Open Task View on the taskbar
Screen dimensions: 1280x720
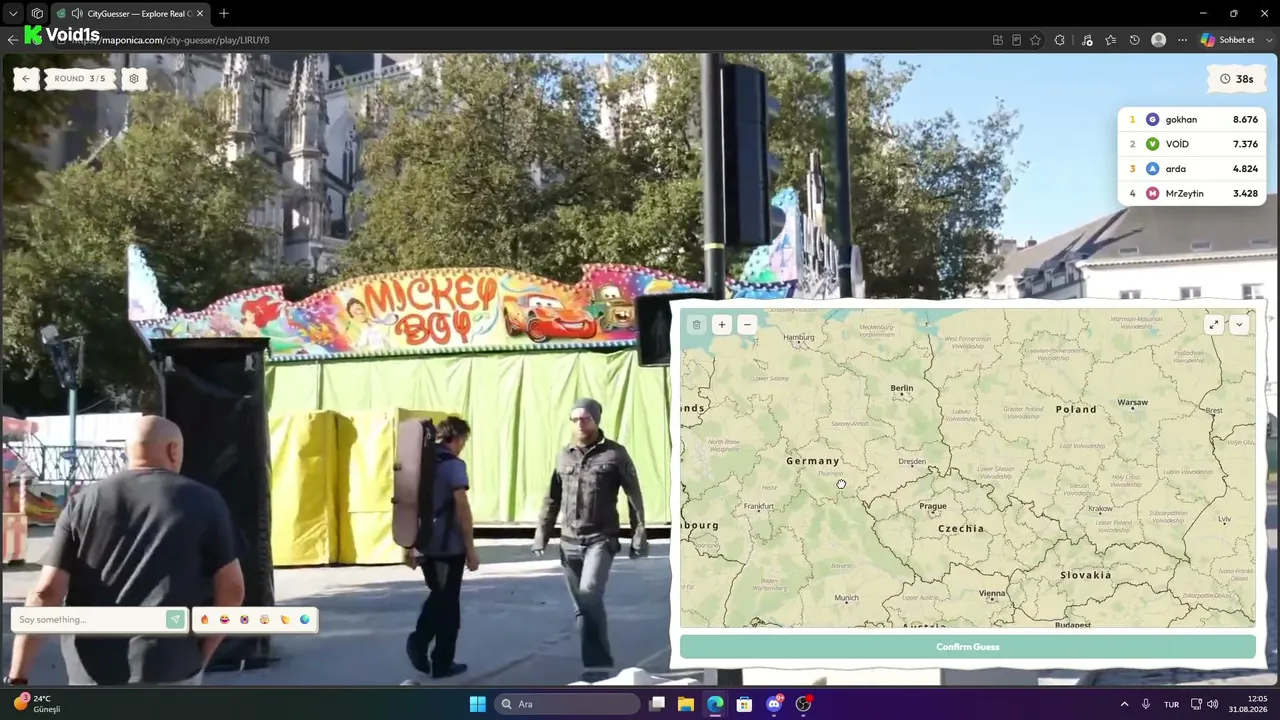(657, 704)
